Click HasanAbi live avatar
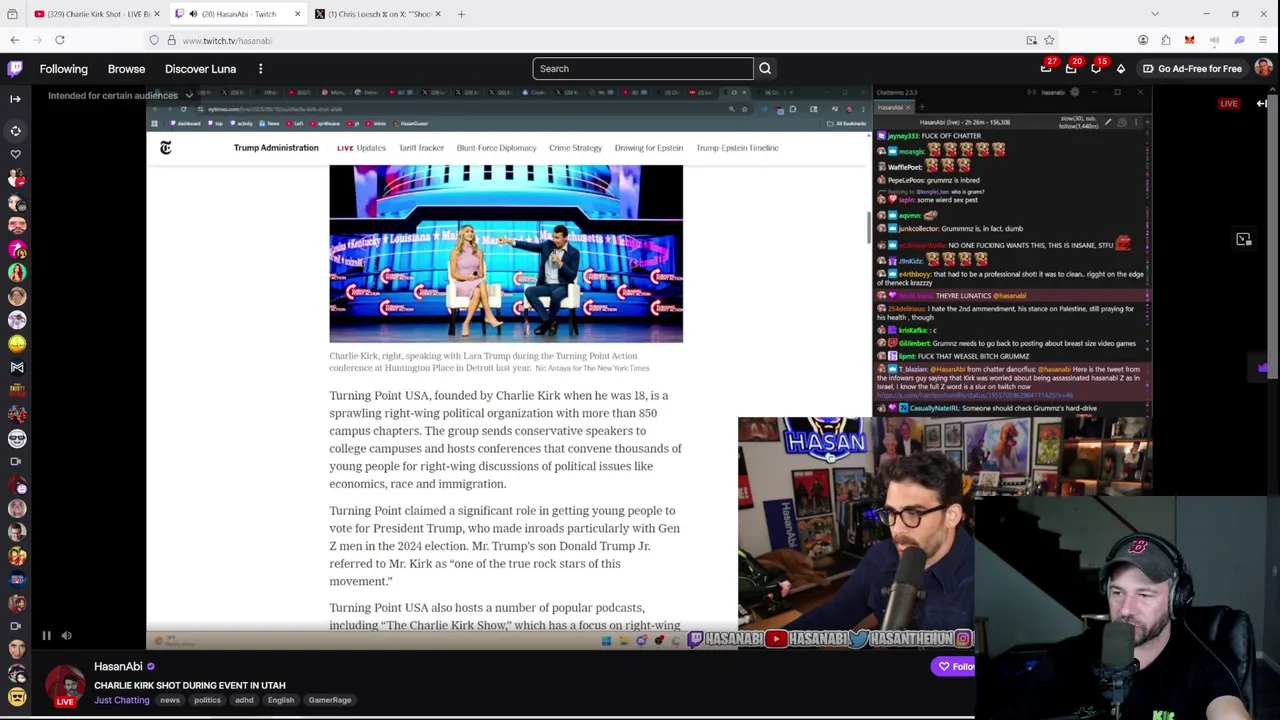Screen dimensions: 1280x720 pos(65,686)
